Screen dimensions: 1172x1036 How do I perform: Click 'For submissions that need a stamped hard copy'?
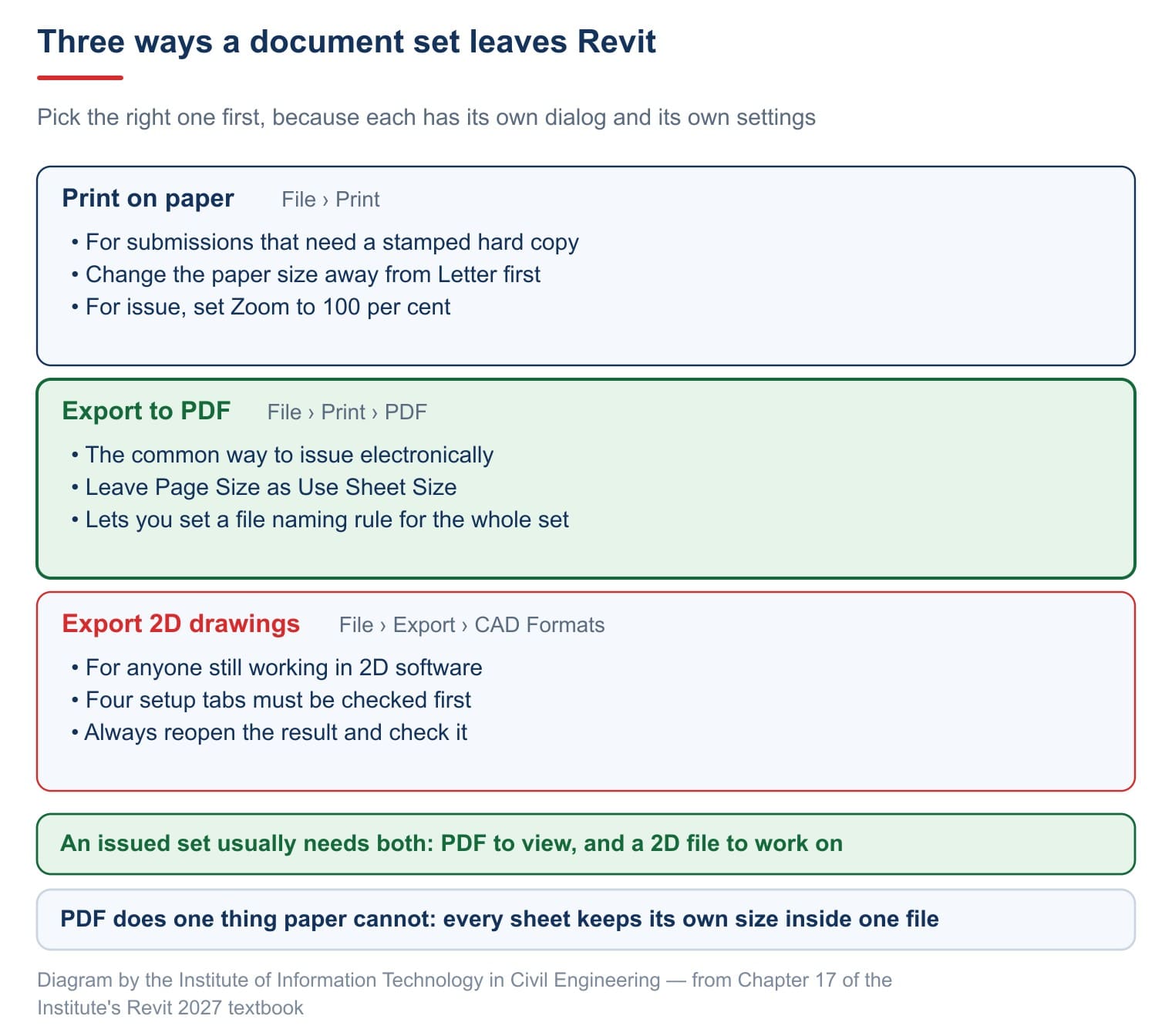click(x=332, y=242)
